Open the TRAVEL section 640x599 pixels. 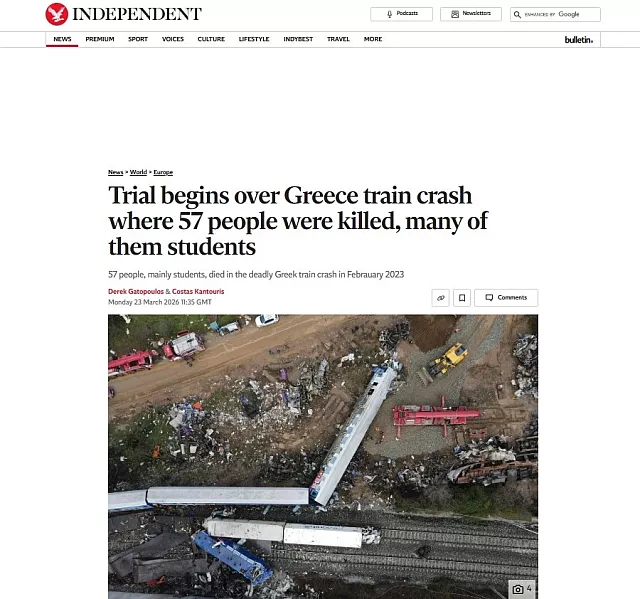pyautogui.click(x=338, y=39)
